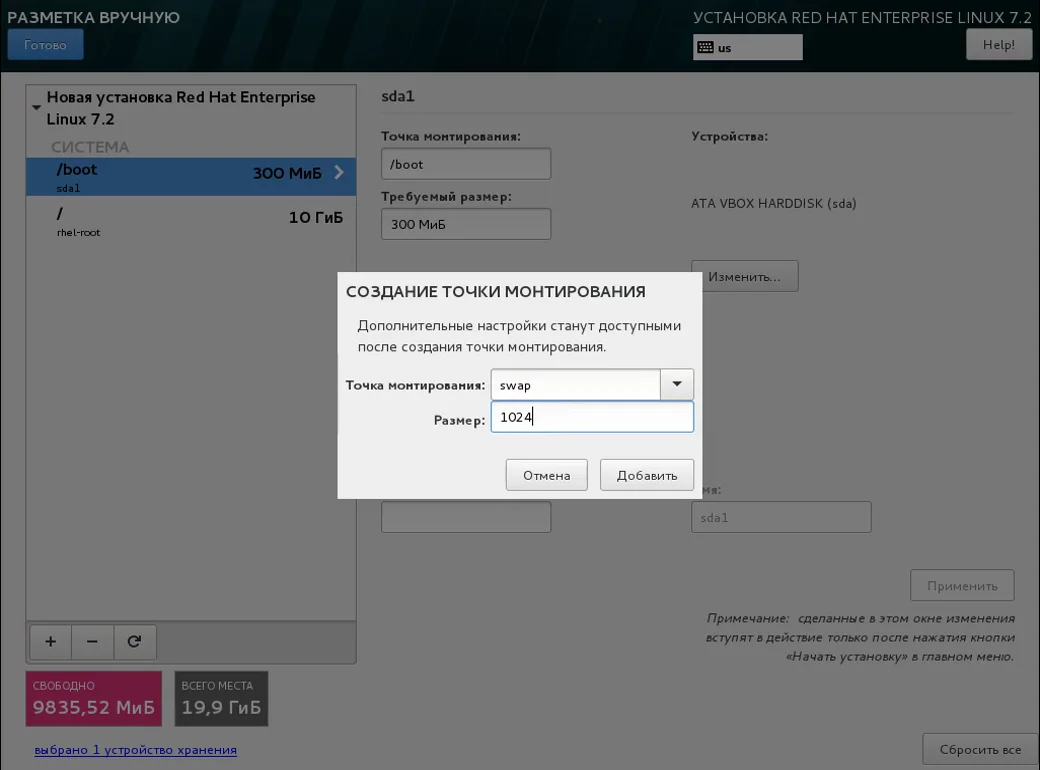Viewport: 1040px width, 770px height.
Task: Select the /boot sda1 partition row
Action: click(x=191, y=176)
